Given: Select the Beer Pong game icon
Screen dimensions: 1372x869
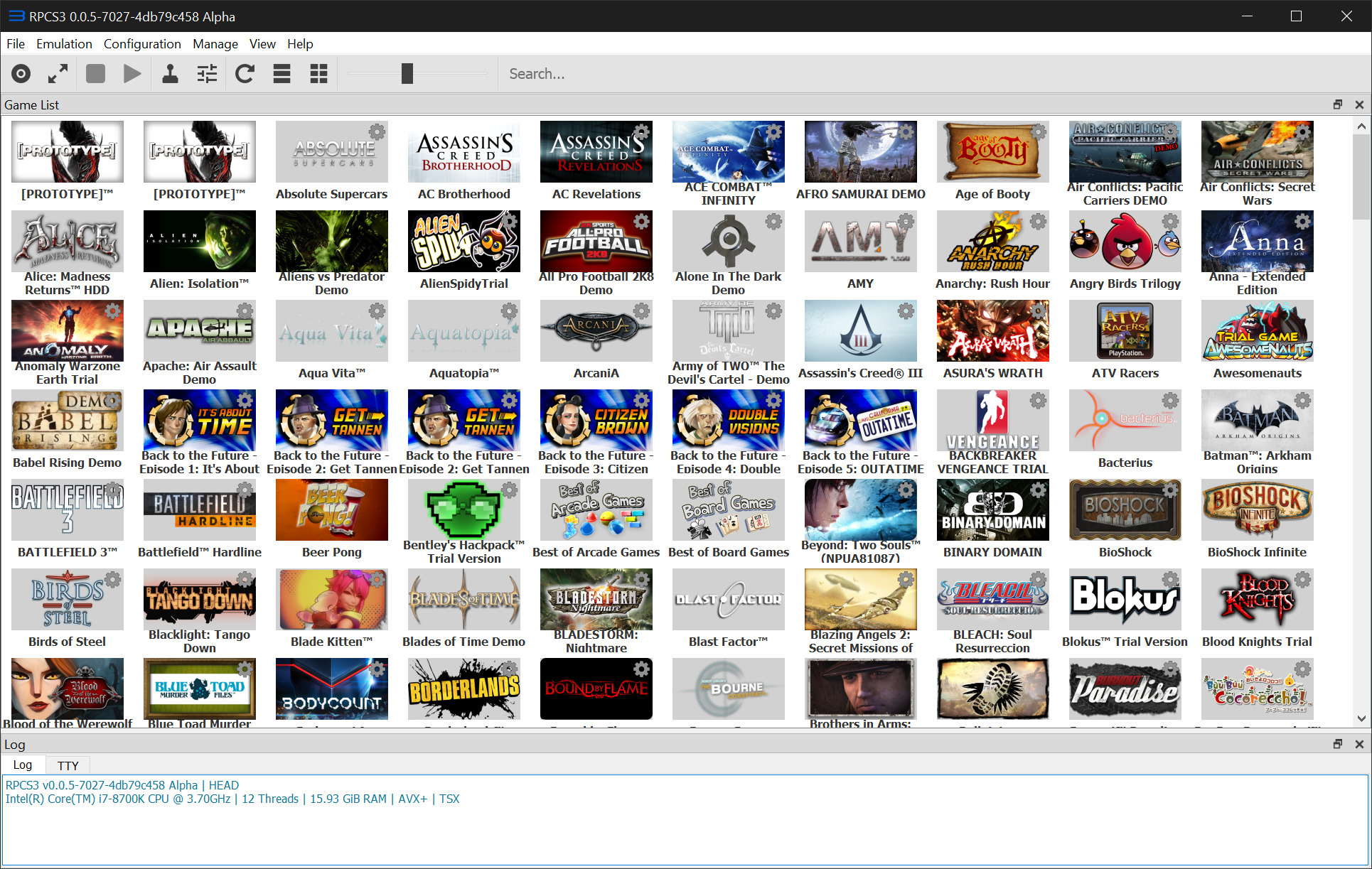Looking at the screenshot, I should [x=332, y=509].
